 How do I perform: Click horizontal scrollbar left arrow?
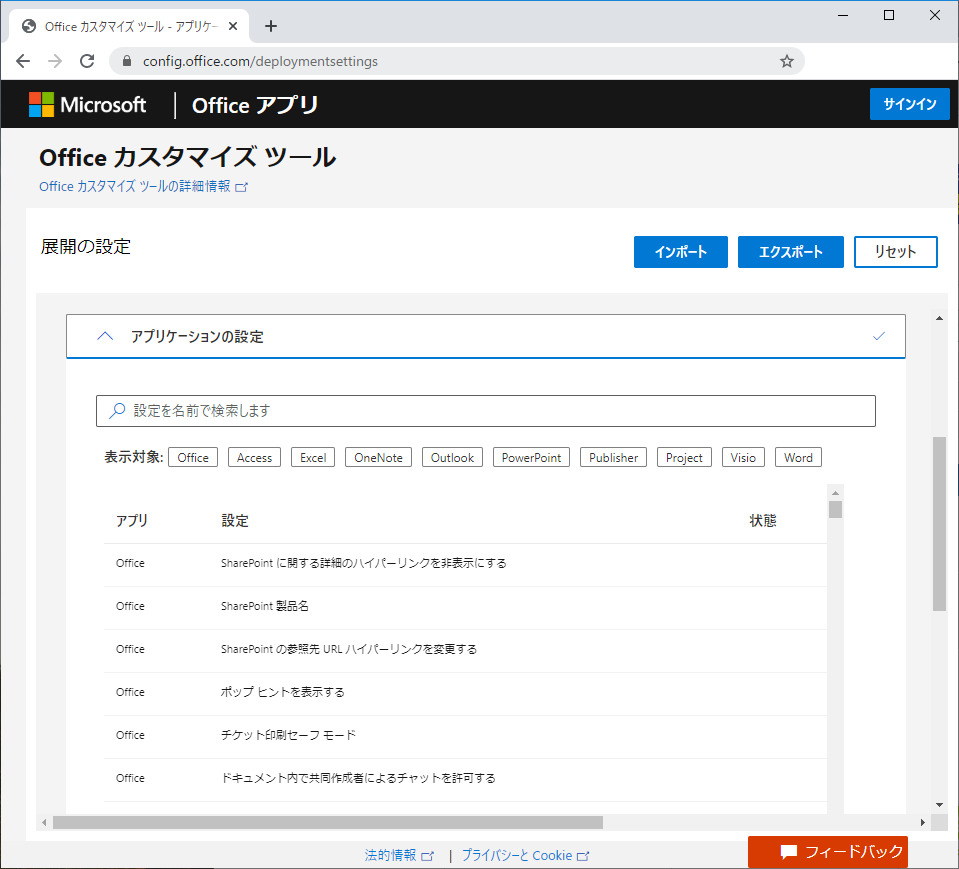click(44, 823)
